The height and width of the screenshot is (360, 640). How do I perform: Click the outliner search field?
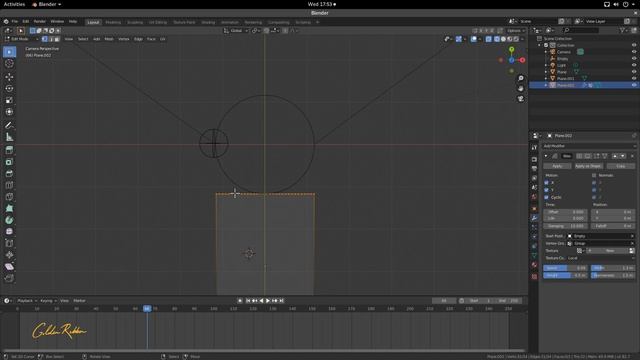581,30
